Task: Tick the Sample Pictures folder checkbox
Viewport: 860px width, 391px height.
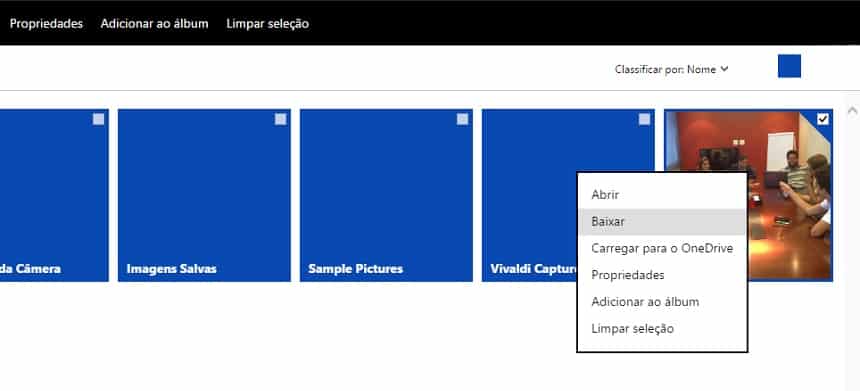Action: point(462,119)
